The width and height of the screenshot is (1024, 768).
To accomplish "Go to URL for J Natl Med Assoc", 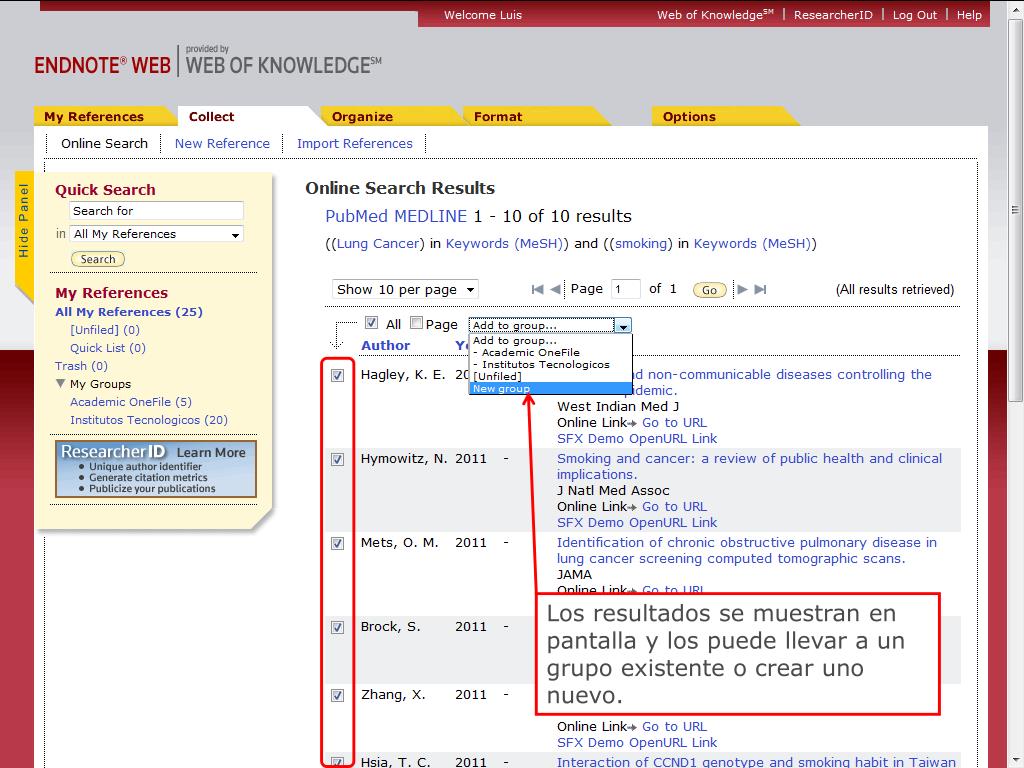I will [x=674, y=507].
